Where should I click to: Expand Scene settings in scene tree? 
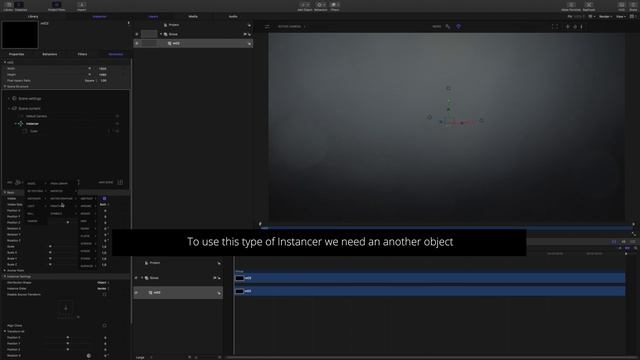coord(9,98)
